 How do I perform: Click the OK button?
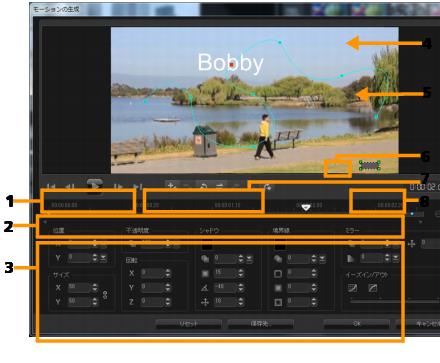pos(357,324)
